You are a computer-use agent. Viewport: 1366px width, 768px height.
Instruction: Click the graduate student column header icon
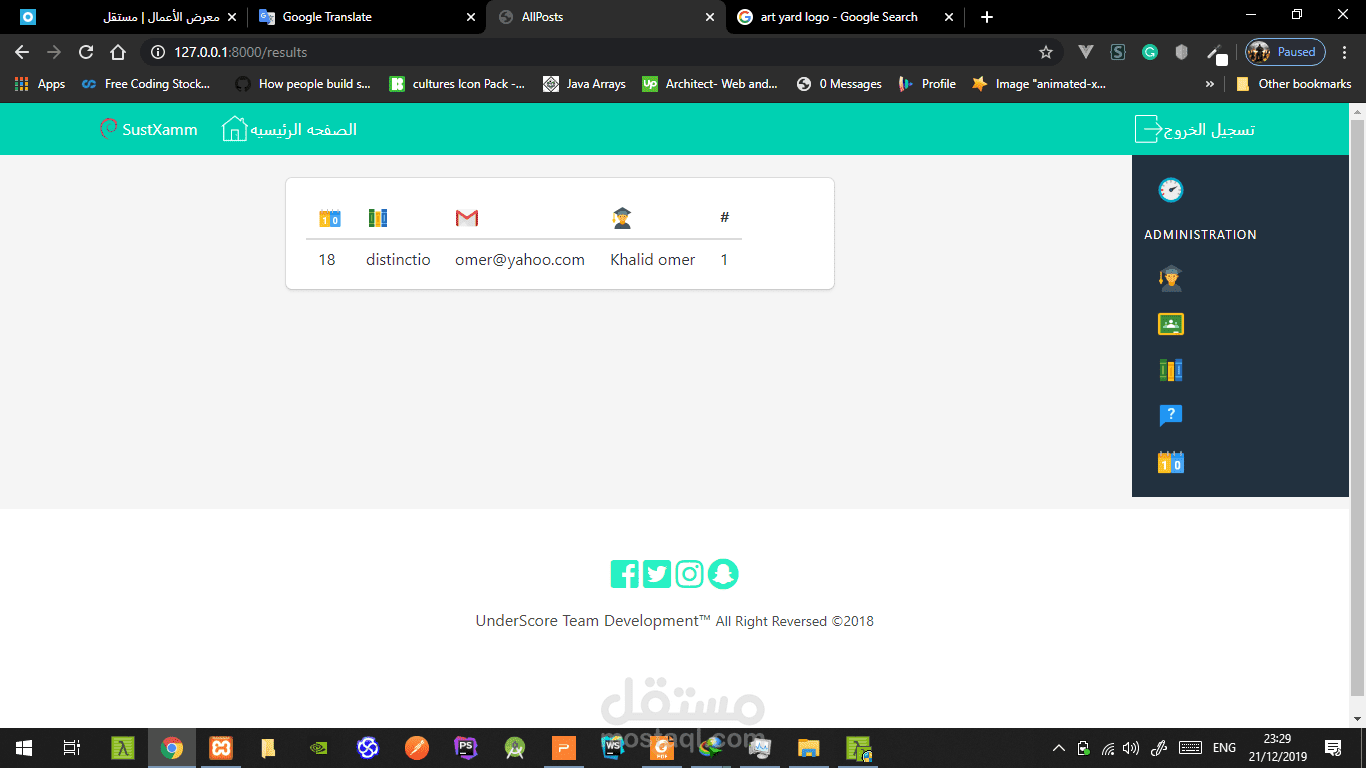point(622,218)
